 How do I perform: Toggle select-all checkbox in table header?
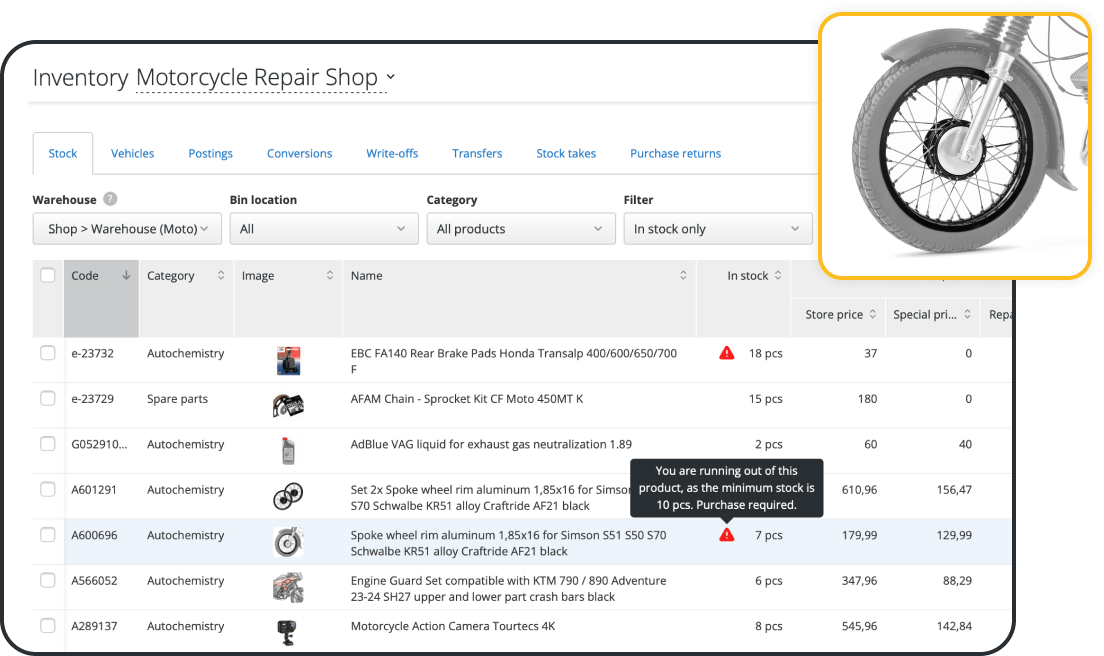pyautogui.click(x=48, y=276)
